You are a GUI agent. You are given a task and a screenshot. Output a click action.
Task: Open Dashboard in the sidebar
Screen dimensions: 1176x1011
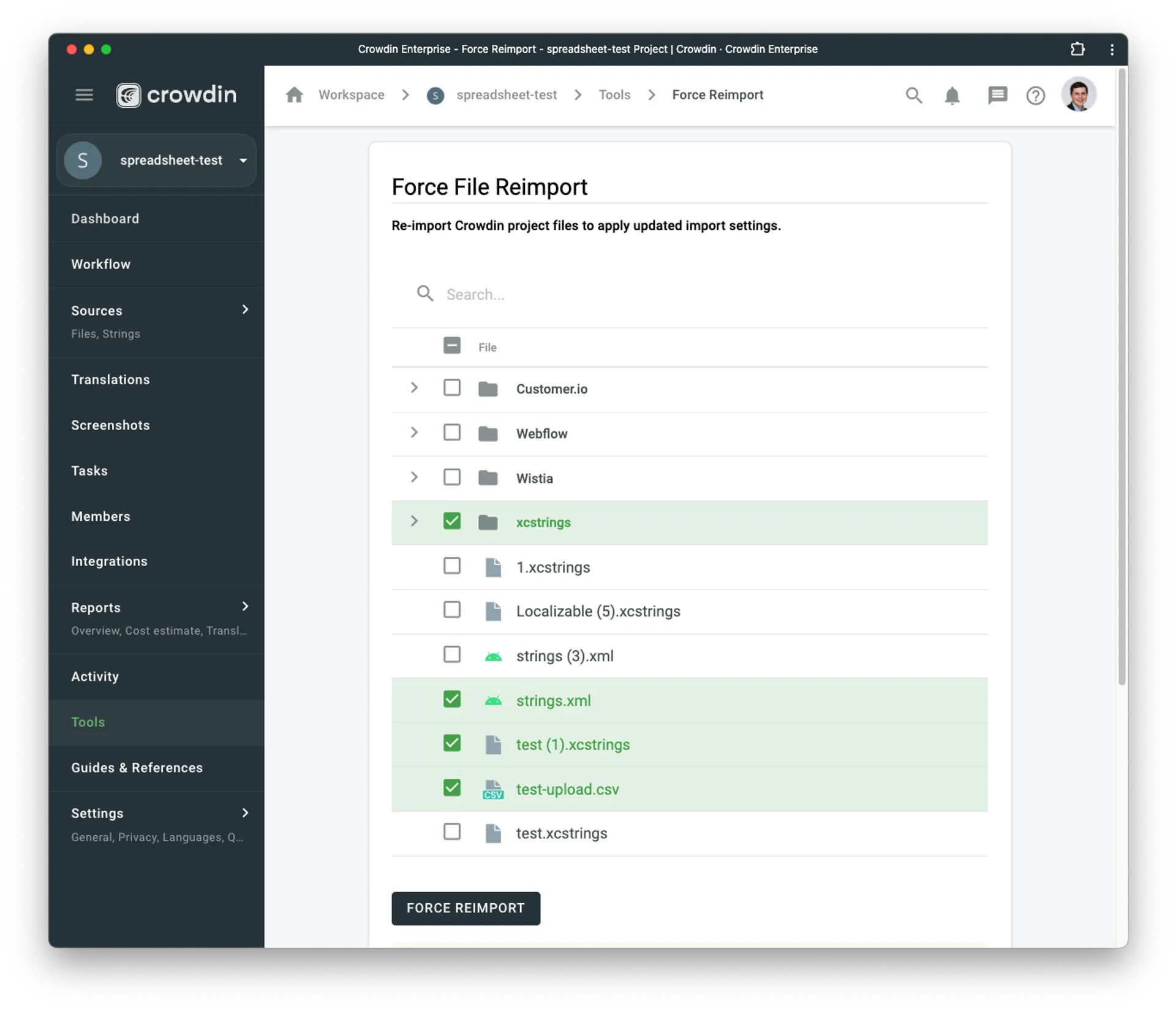click(x=156, y=219)
